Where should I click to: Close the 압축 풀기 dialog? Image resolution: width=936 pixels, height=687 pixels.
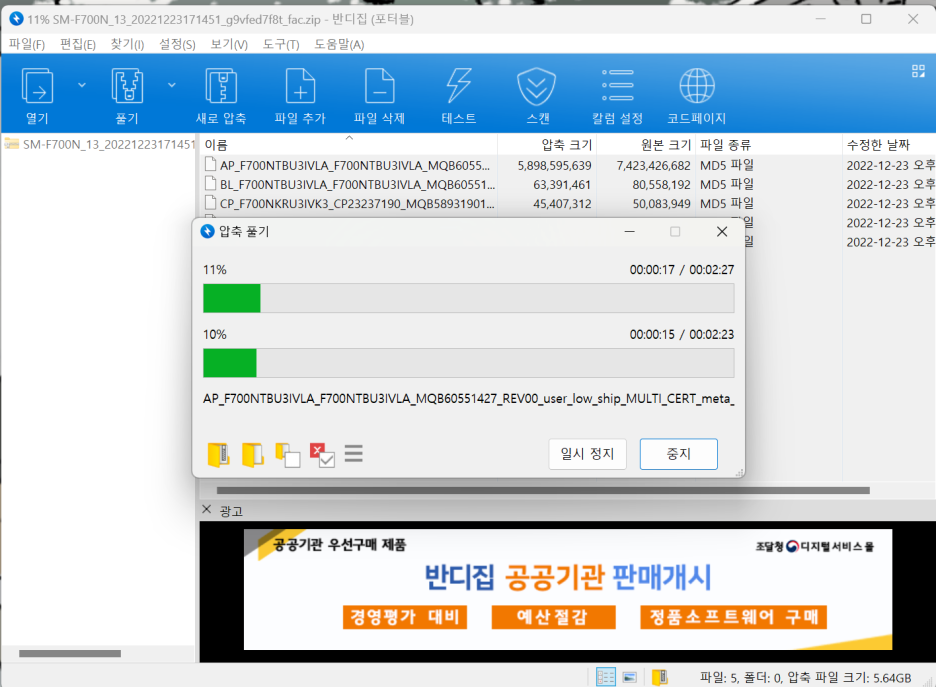tap(722, 232)
